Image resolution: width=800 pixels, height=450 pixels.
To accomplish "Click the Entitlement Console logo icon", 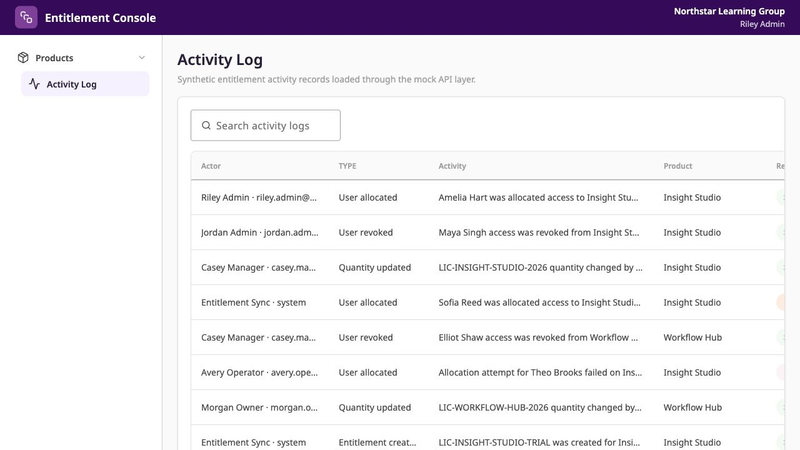I will tap(26, 17).
